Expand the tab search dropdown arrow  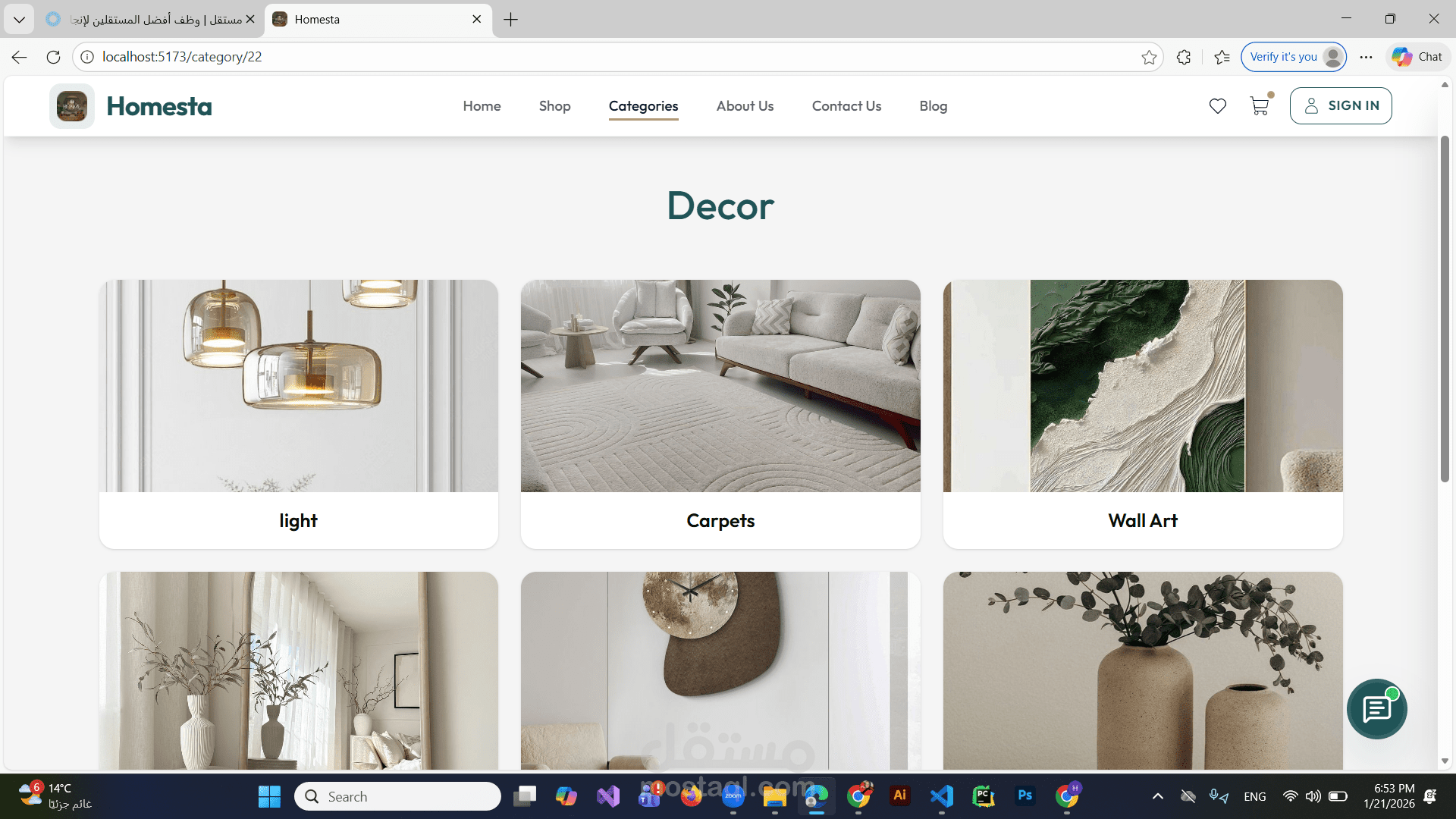(19, 20)
